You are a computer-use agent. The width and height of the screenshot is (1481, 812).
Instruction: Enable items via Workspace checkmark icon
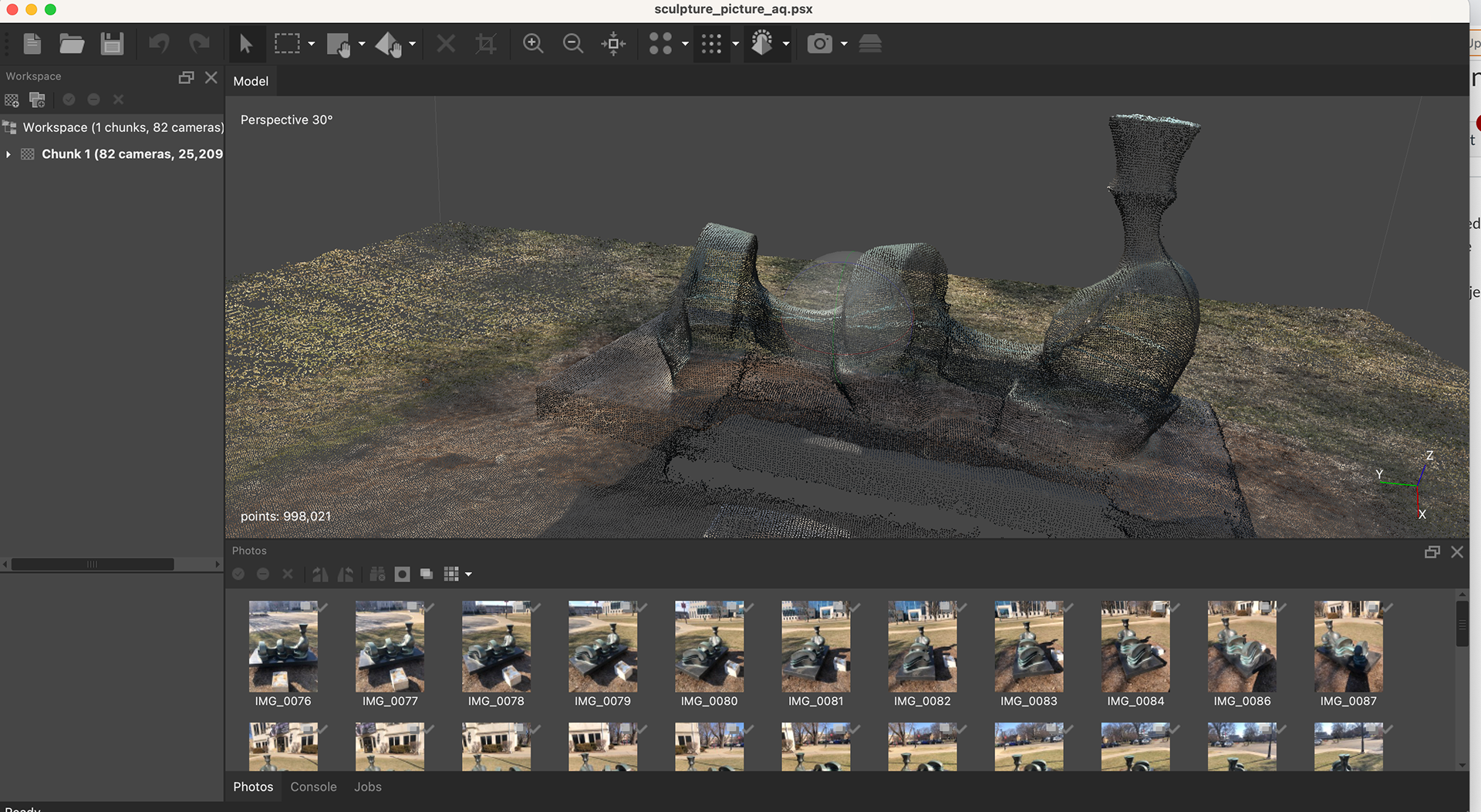[x=69, y=99]
